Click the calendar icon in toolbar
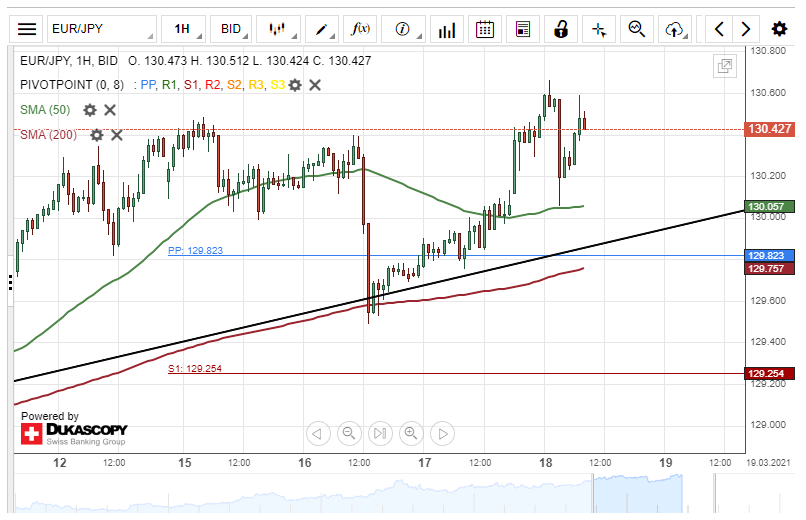Screen dimensions: 806x520 485,29
